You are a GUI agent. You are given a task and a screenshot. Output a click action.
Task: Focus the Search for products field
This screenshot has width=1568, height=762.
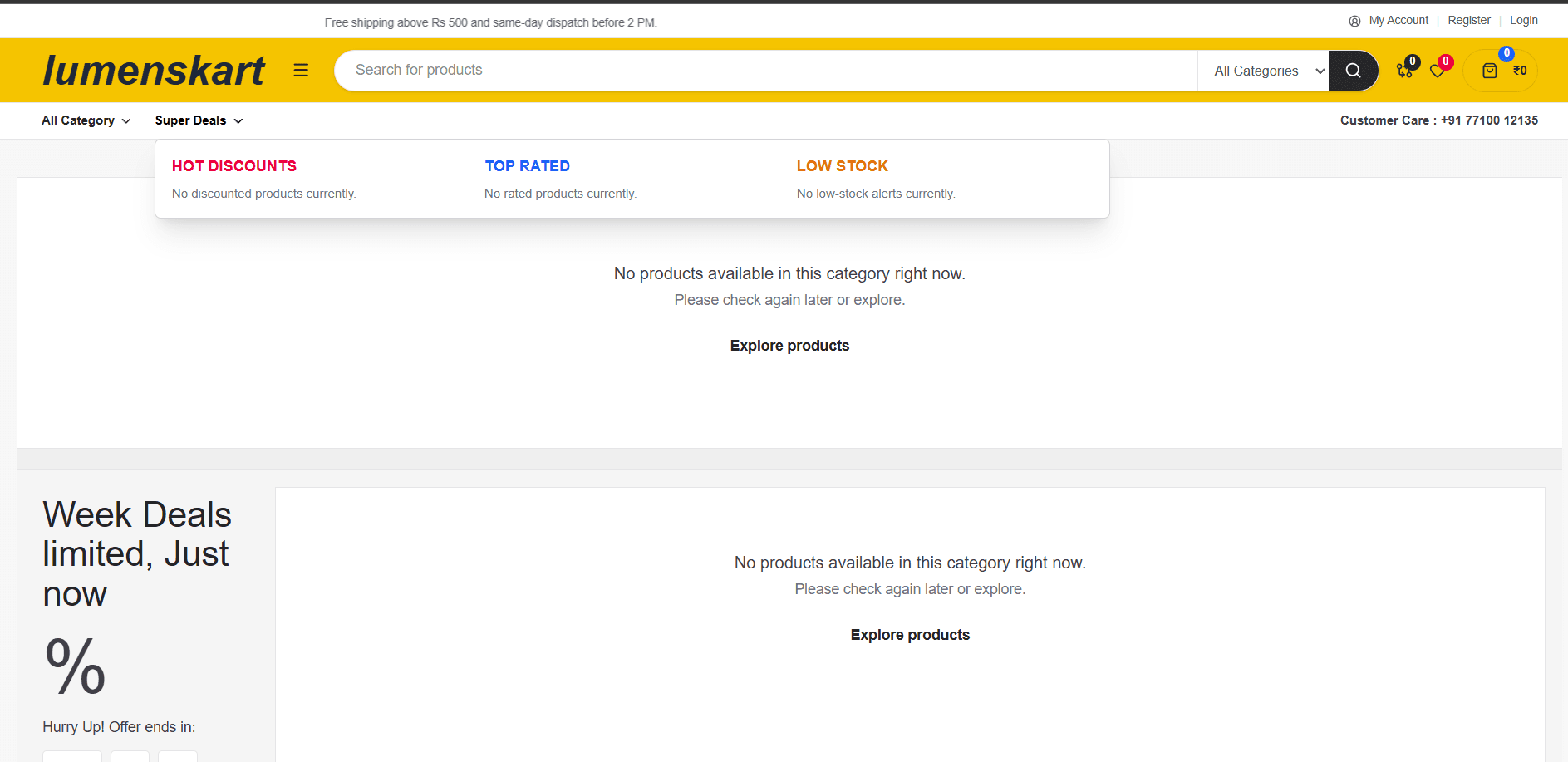click(x=765, y=71)
